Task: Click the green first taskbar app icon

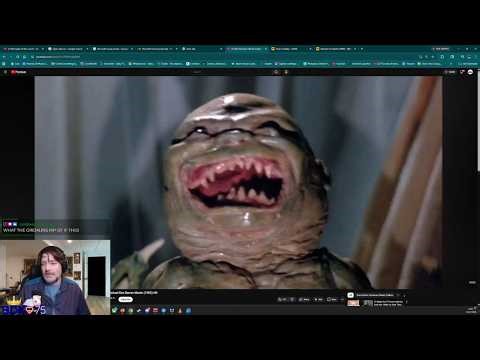Action: (115, 310)
